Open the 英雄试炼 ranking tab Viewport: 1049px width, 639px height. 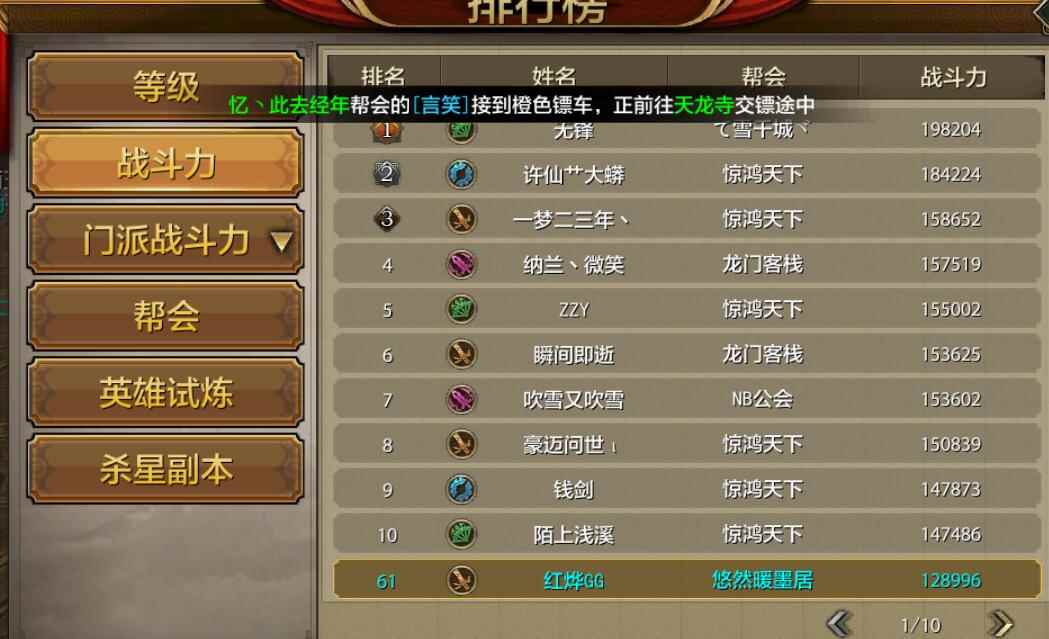(165, 393)
